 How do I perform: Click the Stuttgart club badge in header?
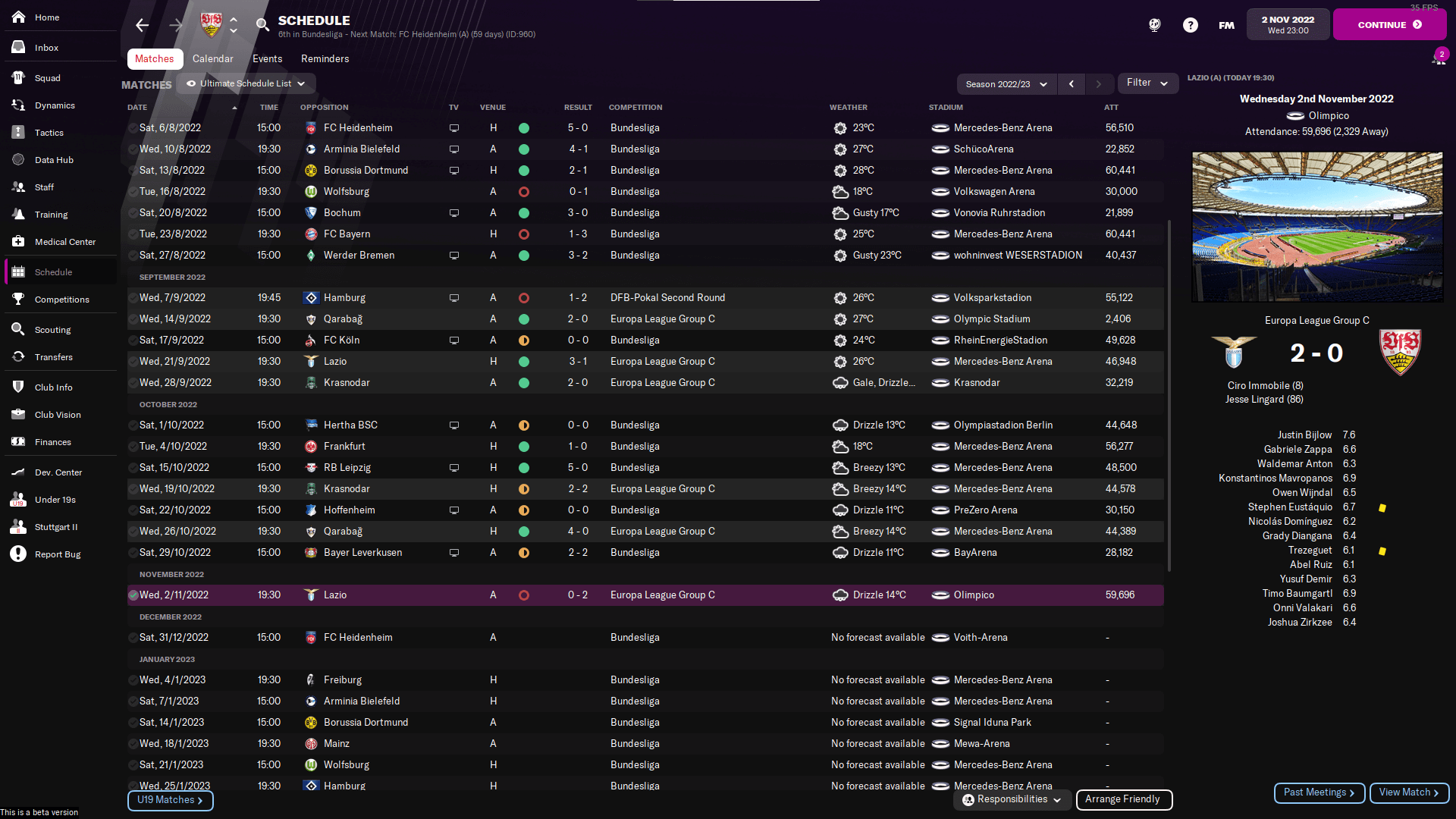[x=211, y=25]
